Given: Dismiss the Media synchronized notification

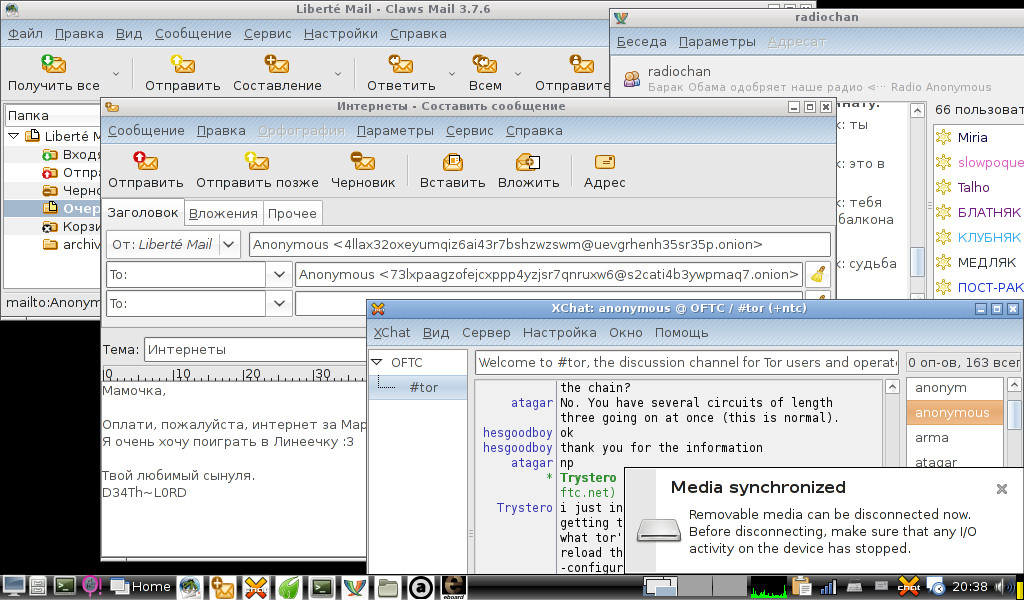Looking at the screenshot, I should pos(1002,488).
